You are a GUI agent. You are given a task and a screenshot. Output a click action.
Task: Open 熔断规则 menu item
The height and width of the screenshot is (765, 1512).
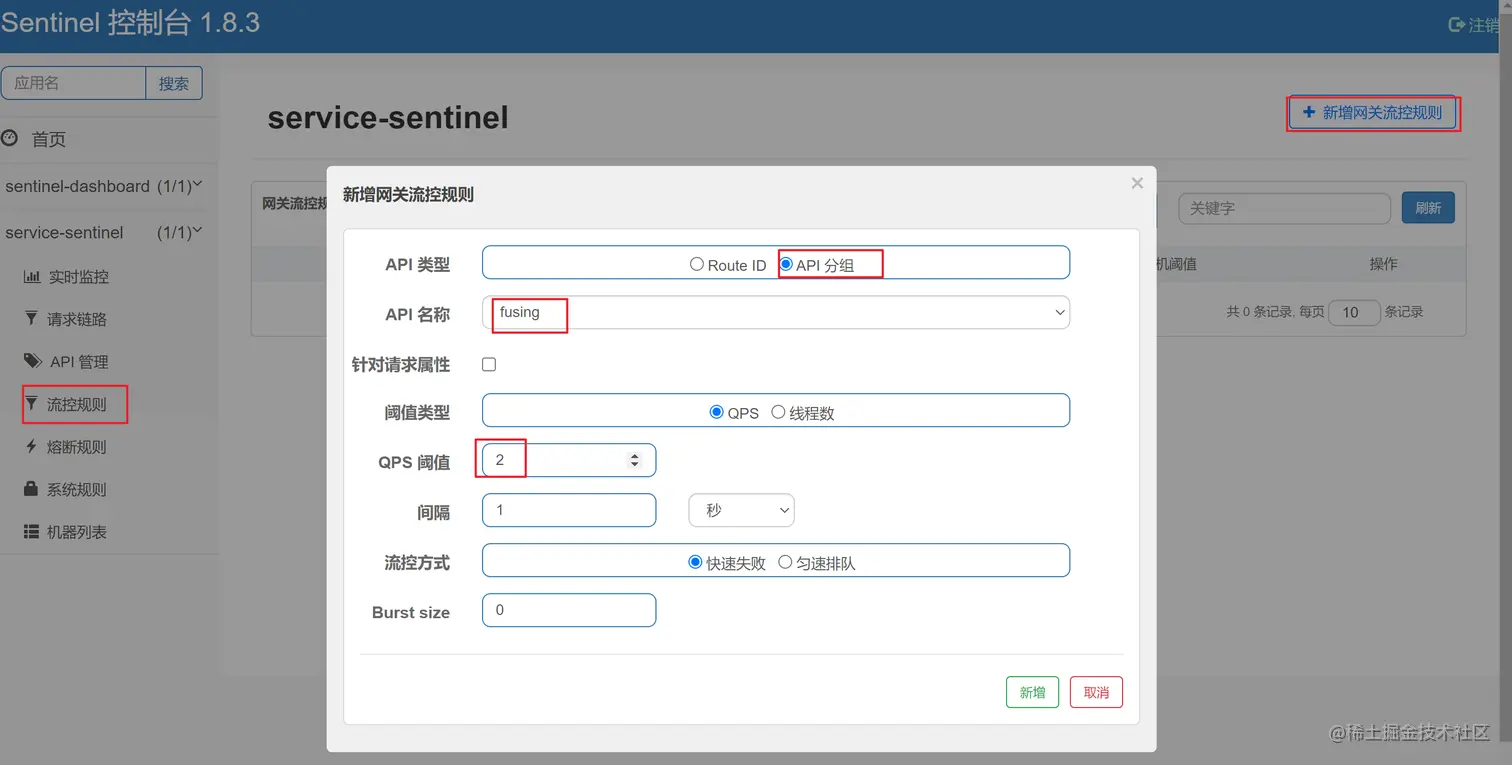pyautogui.click(x=77, y=447)
